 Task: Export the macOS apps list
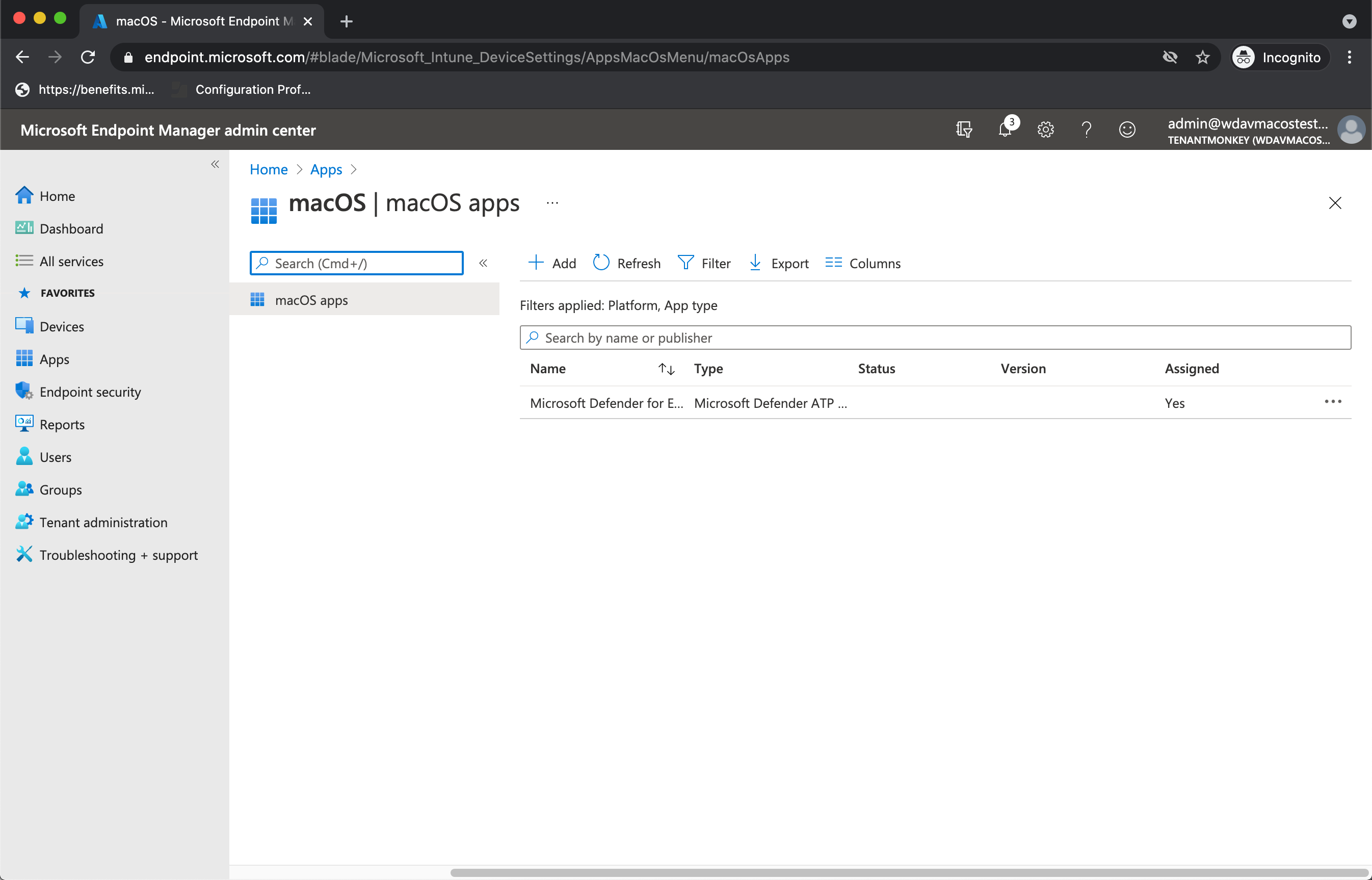point(779,264)
